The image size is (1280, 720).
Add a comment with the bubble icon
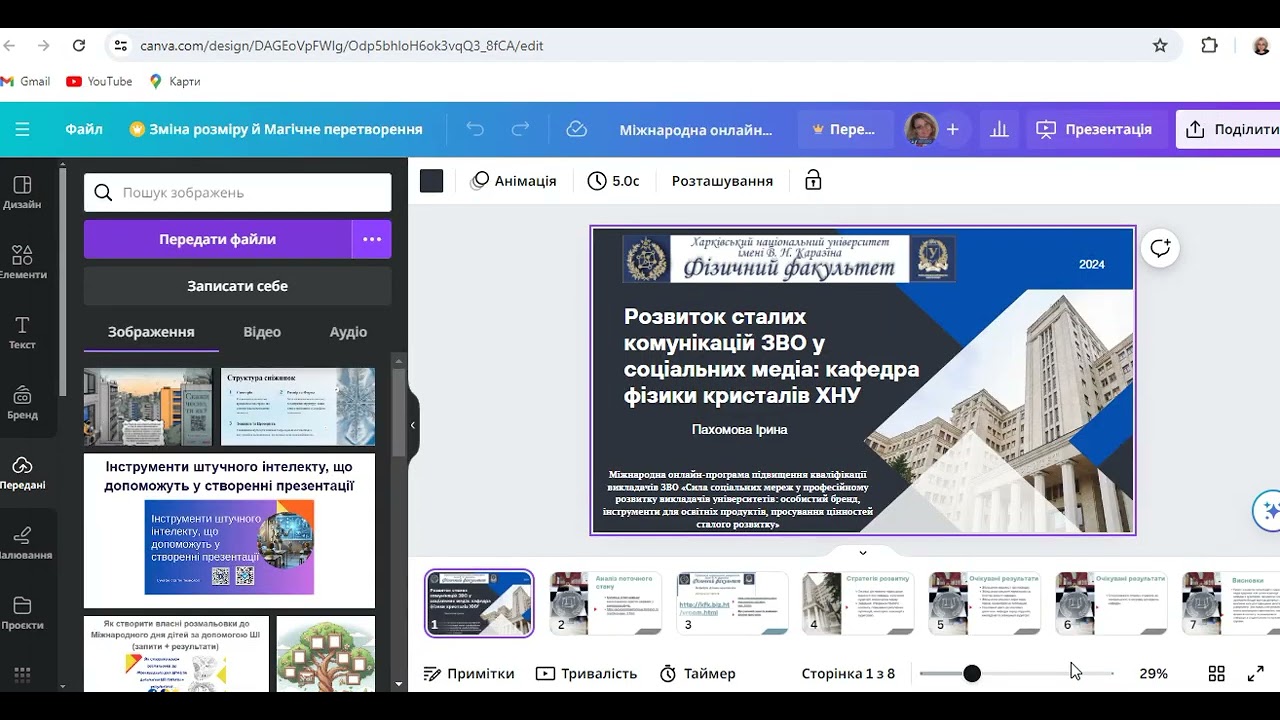tap(1160, 248)
